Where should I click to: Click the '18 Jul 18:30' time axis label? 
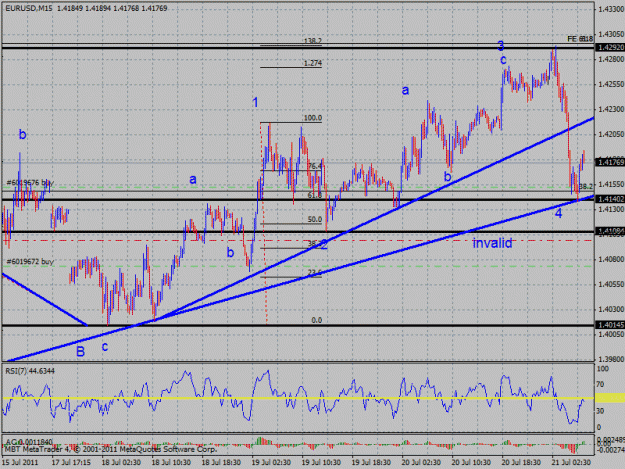tap(221, 462)
